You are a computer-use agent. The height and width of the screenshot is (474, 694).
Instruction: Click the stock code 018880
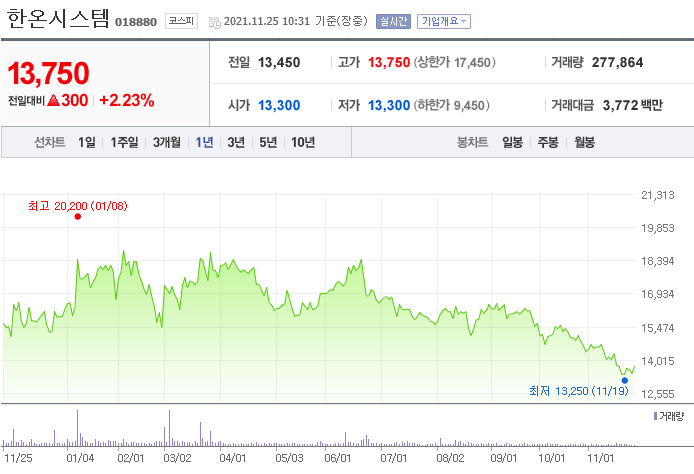pos(136,22)
